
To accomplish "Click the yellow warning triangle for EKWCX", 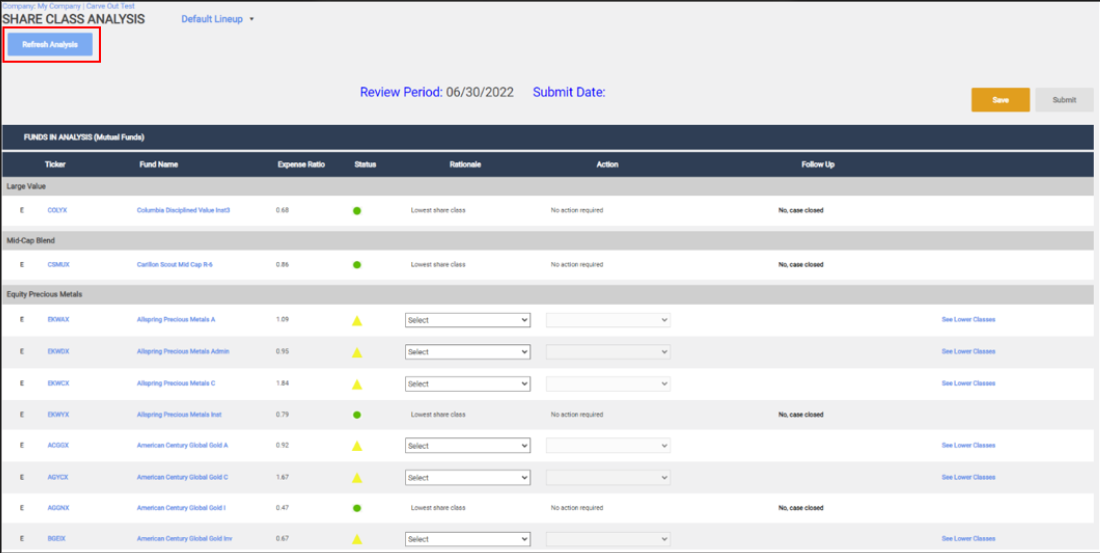I will coord(356,384).
